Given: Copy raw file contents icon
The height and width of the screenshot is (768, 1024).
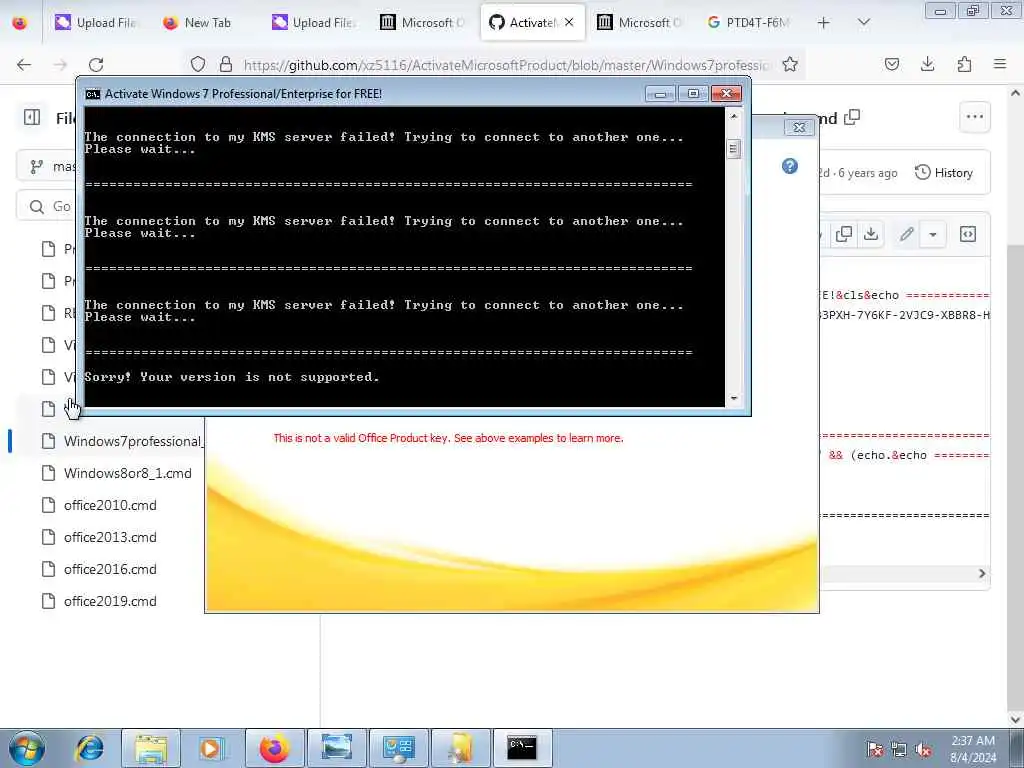Looking at the screenshot, I should pyautogui.click(x=844, y=234).
